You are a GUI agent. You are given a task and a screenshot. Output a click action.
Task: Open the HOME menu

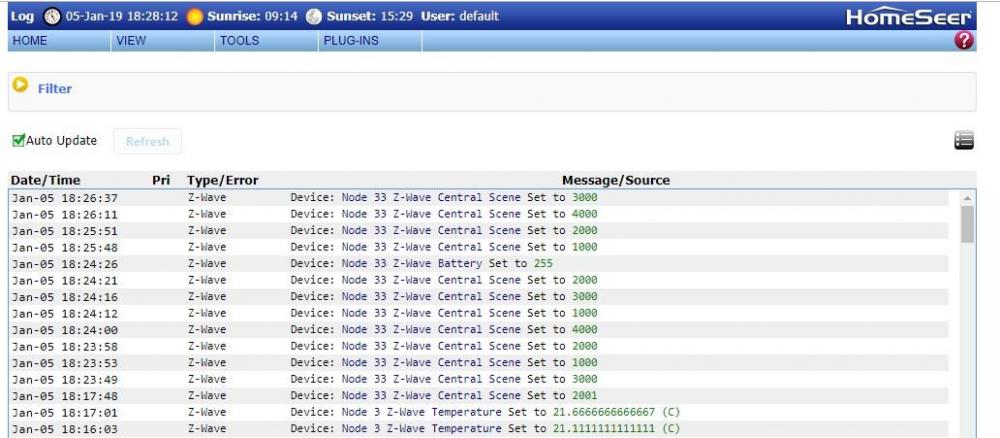[x=30, y=41]
